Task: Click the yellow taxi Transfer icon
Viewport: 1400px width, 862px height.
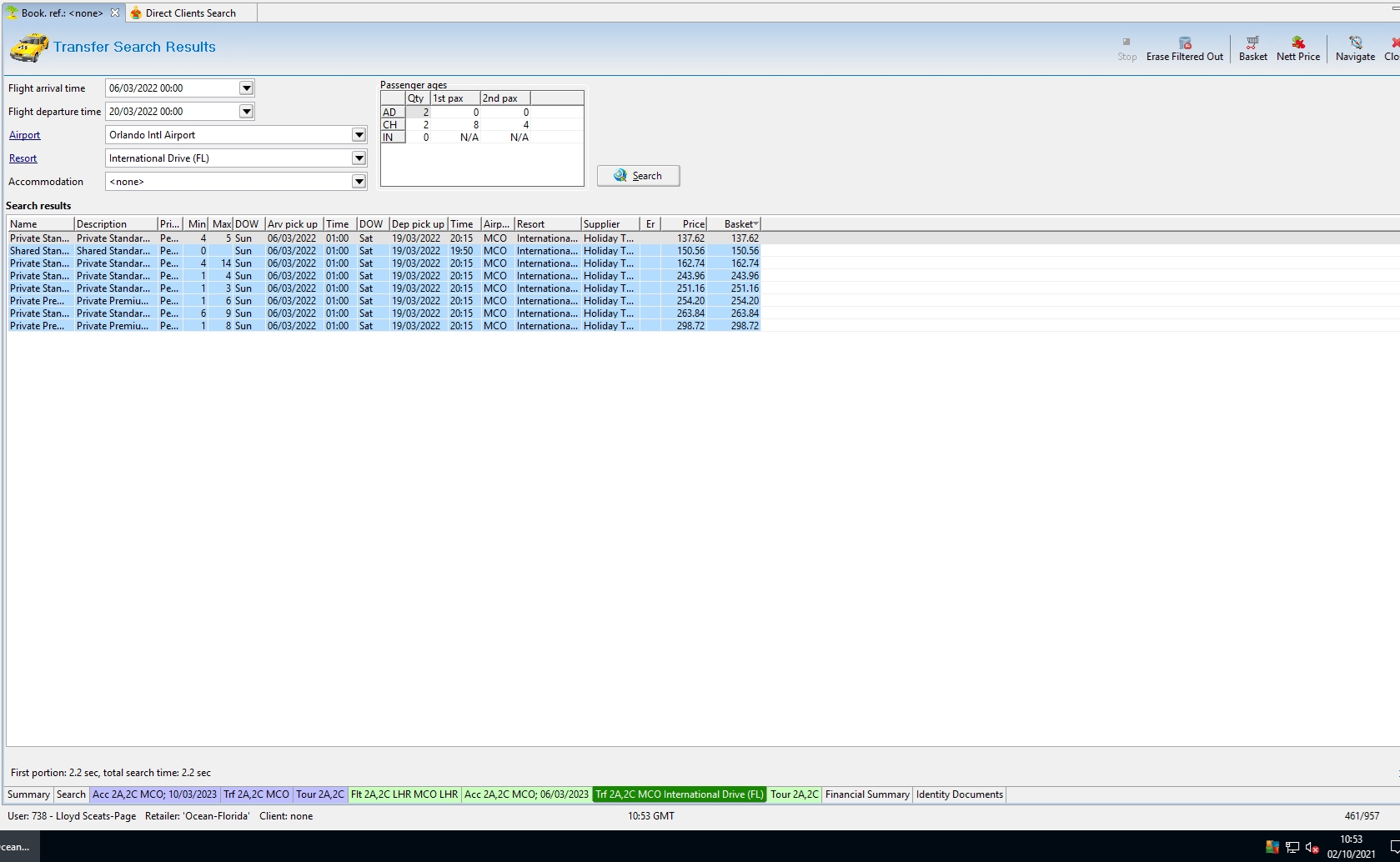Action: point(29,48)
